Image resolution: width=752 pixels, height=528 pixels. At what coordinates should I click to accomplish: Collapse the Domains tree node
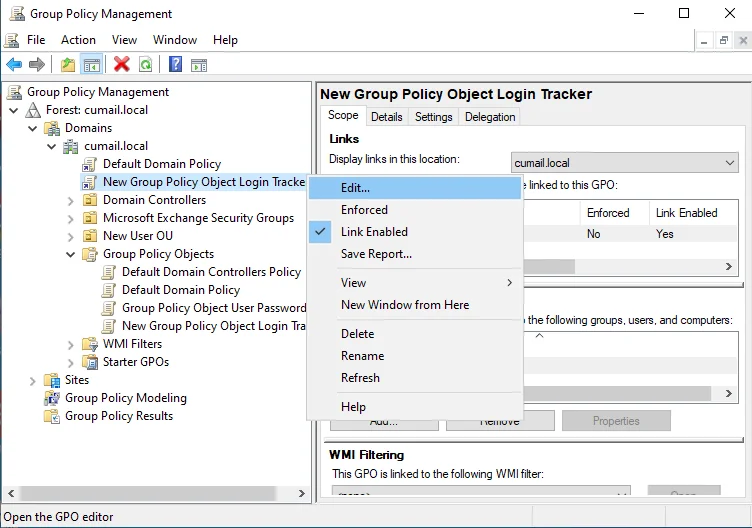[33, 129]
